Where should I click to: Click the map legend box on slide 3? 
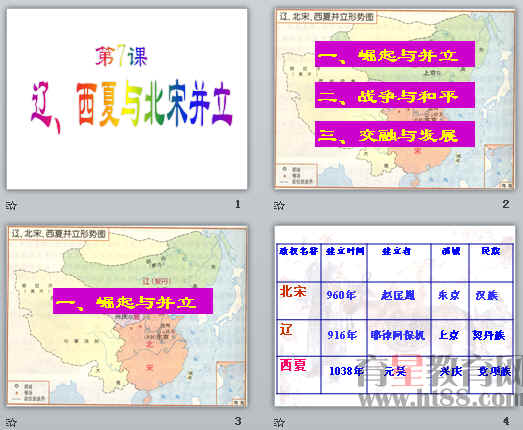click(x=28, y=392)
